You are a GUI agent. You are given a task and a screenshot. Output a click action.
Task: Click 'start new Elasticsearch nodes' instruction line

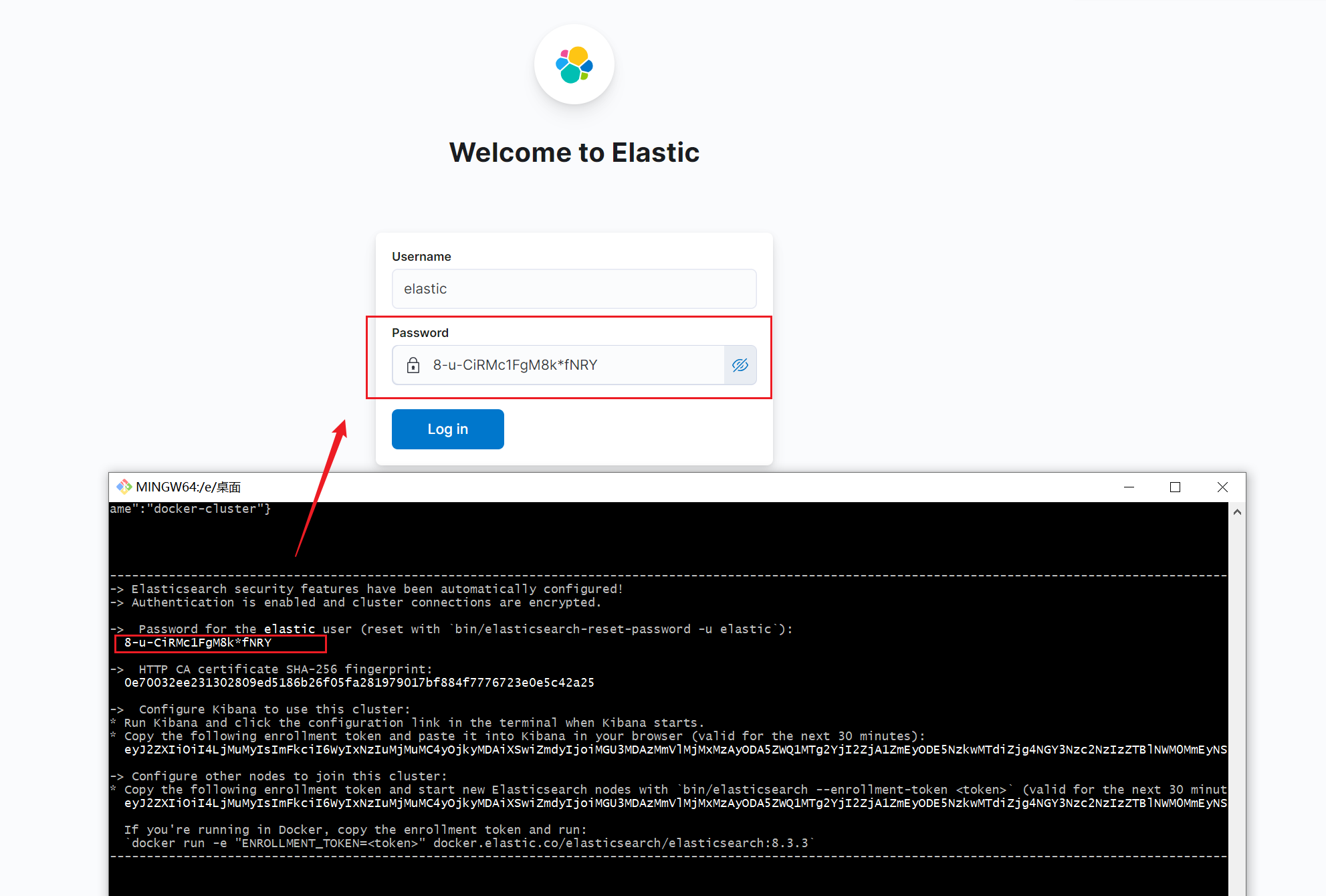(x=669, y=790)
